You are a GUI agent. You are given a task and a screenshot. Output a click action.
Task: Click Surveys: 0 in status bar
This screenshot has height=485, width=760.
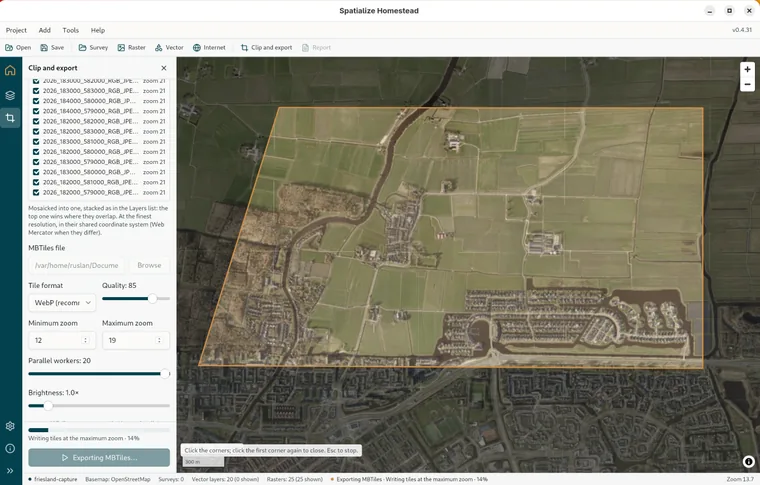171,479
